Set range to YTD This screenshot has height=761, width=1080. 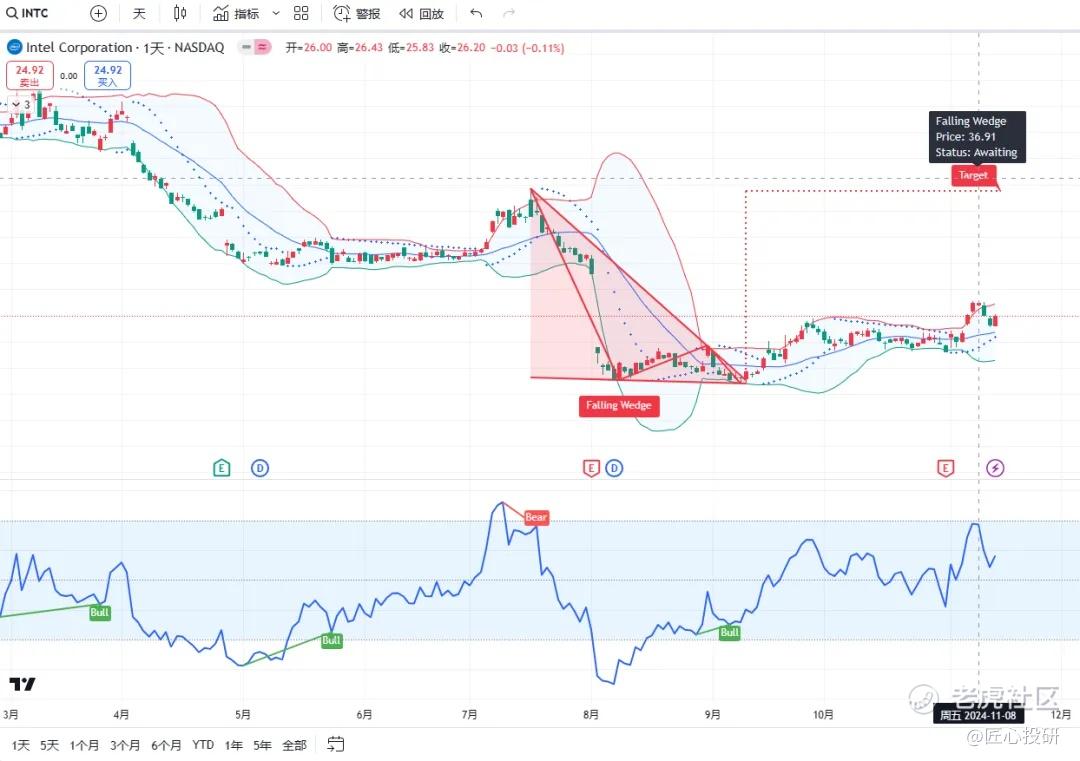coord(202,745)
